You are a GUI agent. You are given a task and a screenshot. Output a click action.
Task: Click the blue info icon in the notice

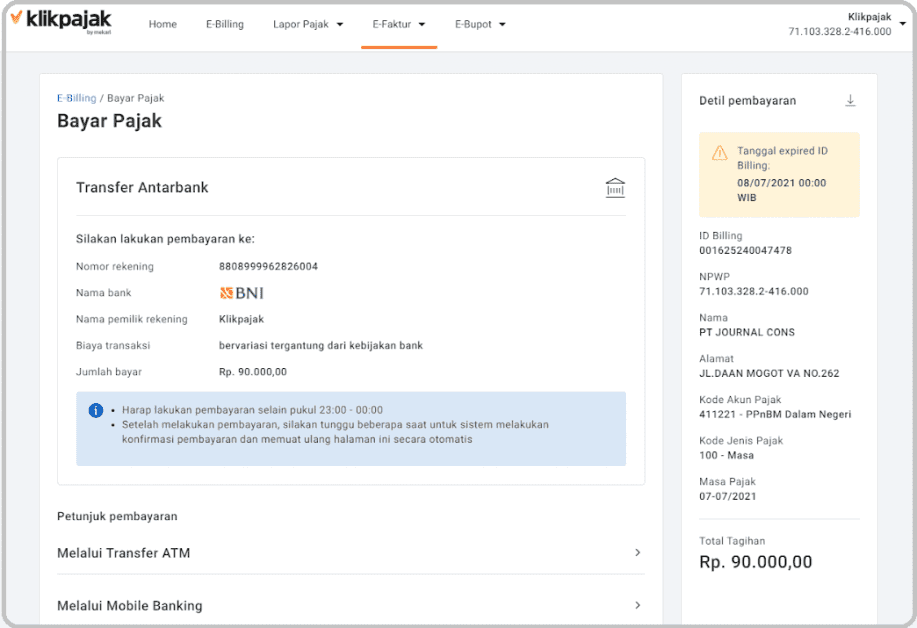coord(95,410)
